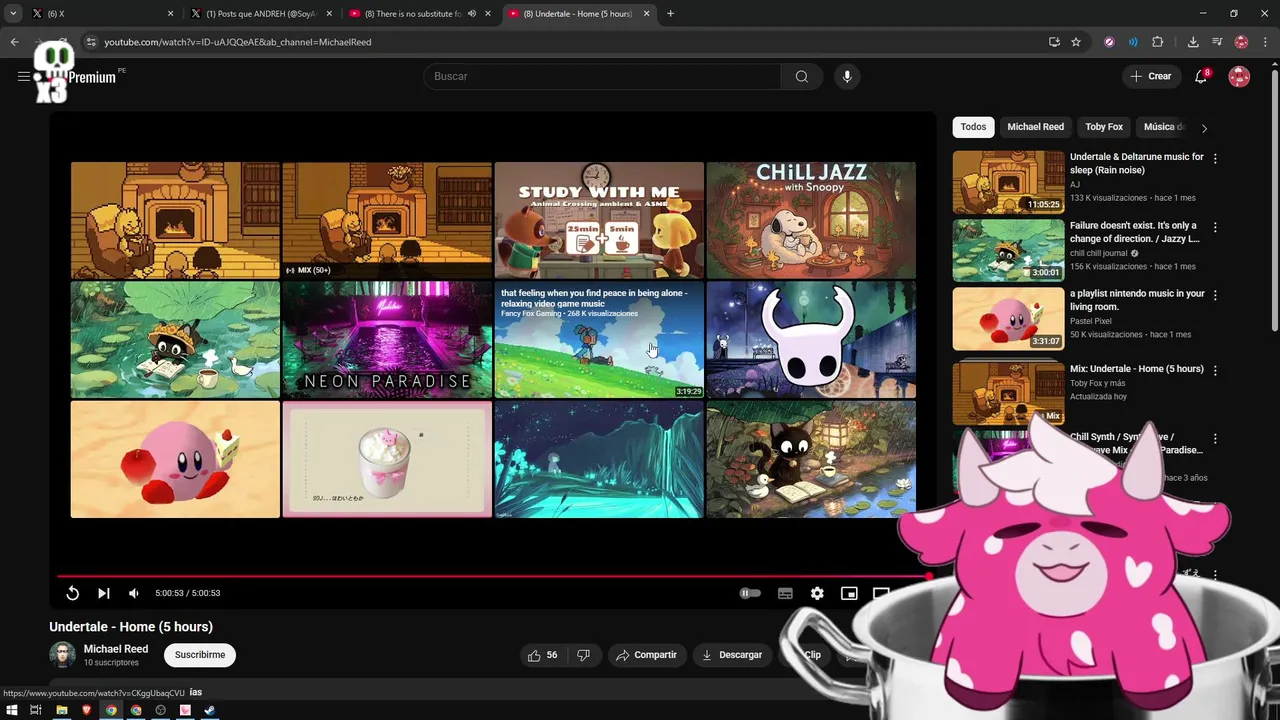1280x720 pixels.
Task: Open options for Failure doesn't exist video
Action: point(1215,228)
